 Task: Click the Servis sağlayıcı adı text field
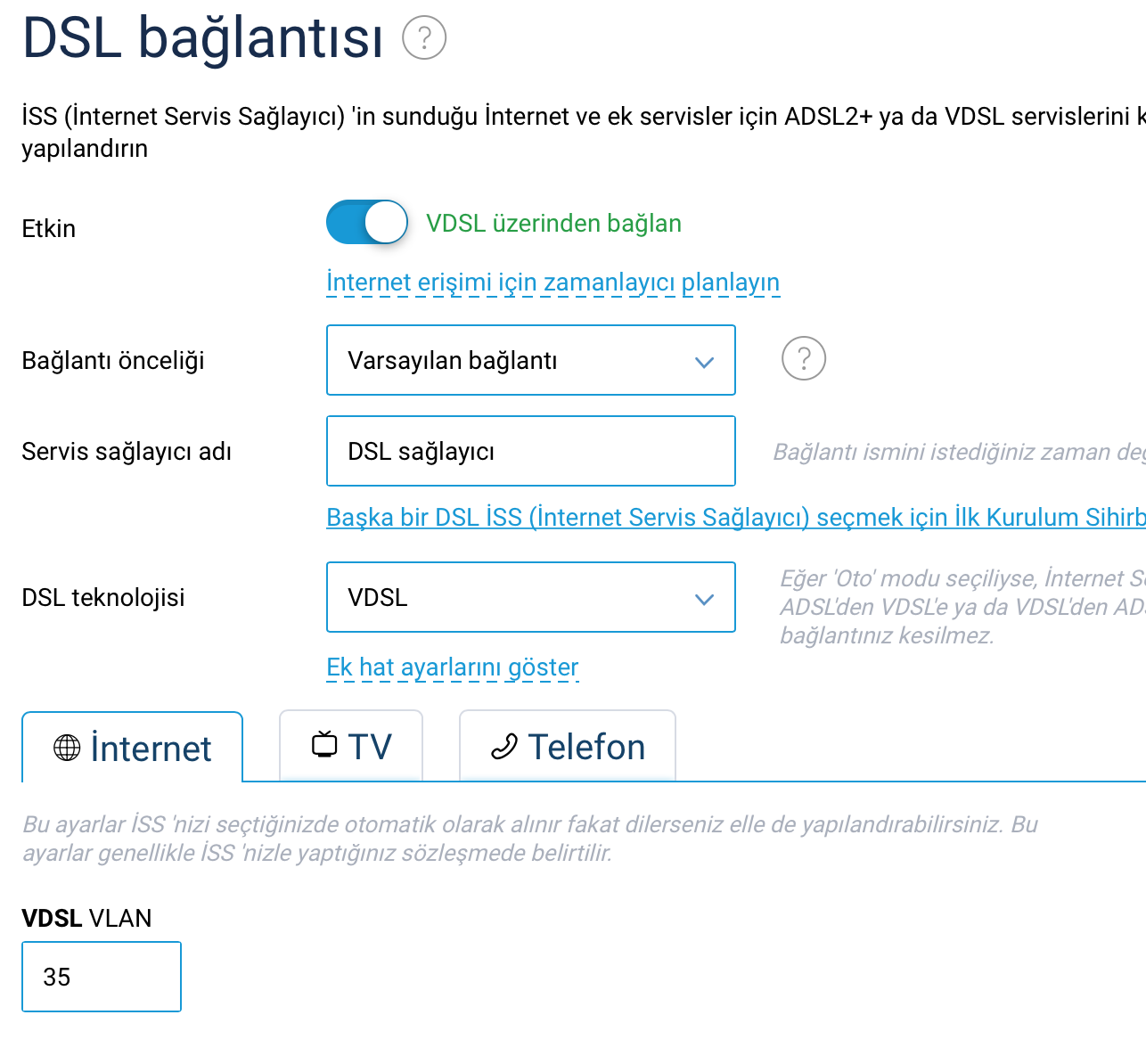(531, 451)
